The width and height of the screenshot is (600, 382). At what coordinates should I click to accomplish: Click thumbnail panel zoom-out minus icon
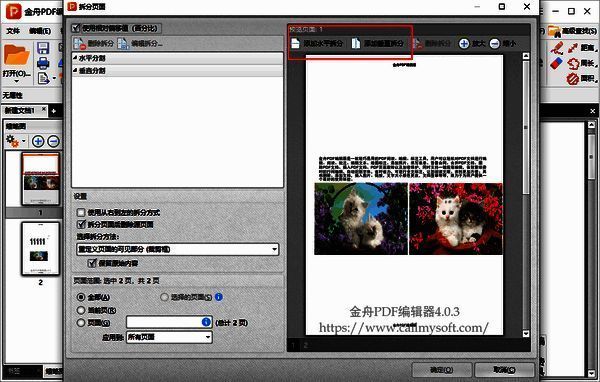click(x=54, y=142)
